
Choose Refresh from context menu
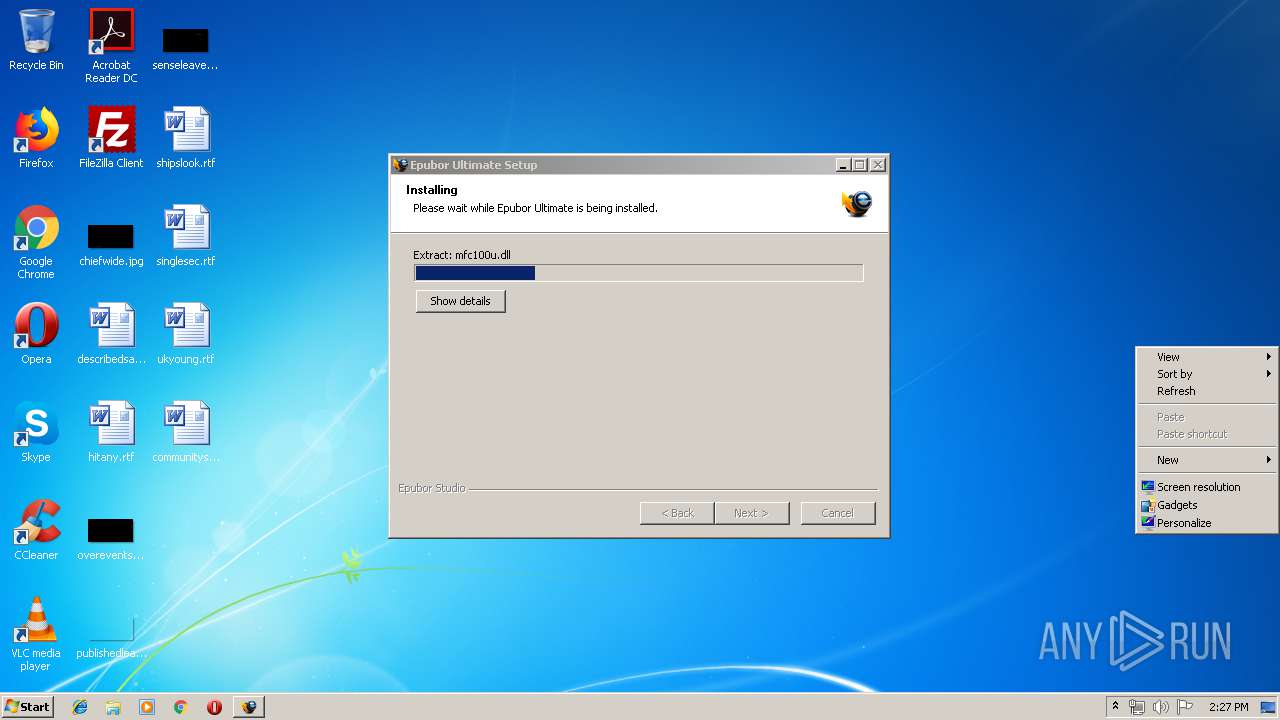[1208, 391]
